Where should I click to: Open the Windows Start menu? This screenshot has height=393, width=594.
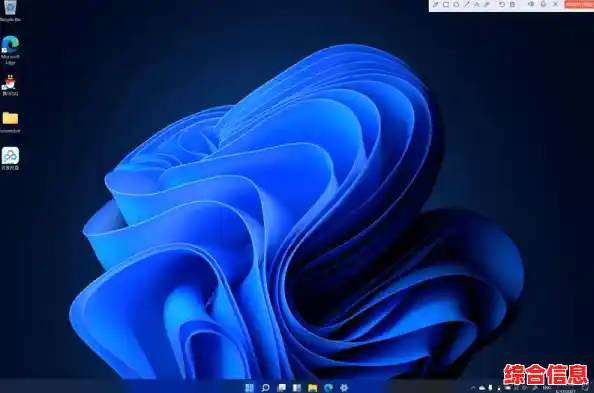tap(249, 387)
